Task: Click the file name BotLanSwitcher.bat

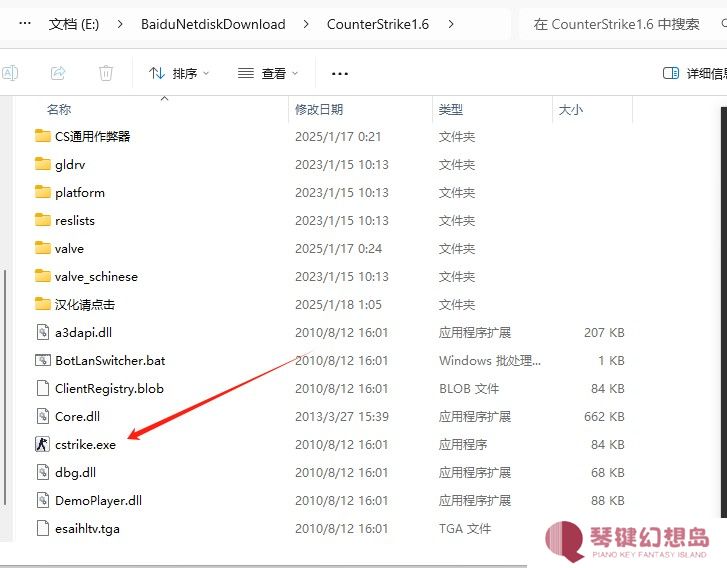Action: tap(110, 361)
